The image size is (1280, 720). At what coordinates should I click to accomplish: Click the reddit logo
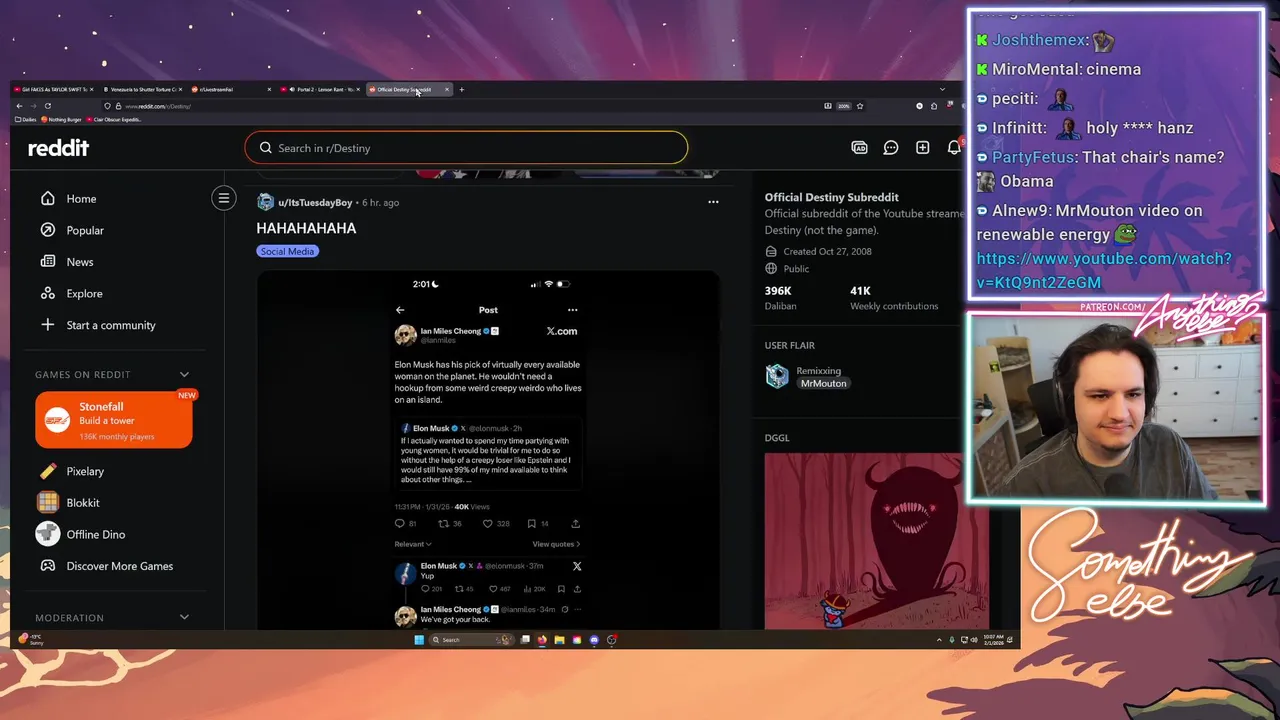point(58,148)
